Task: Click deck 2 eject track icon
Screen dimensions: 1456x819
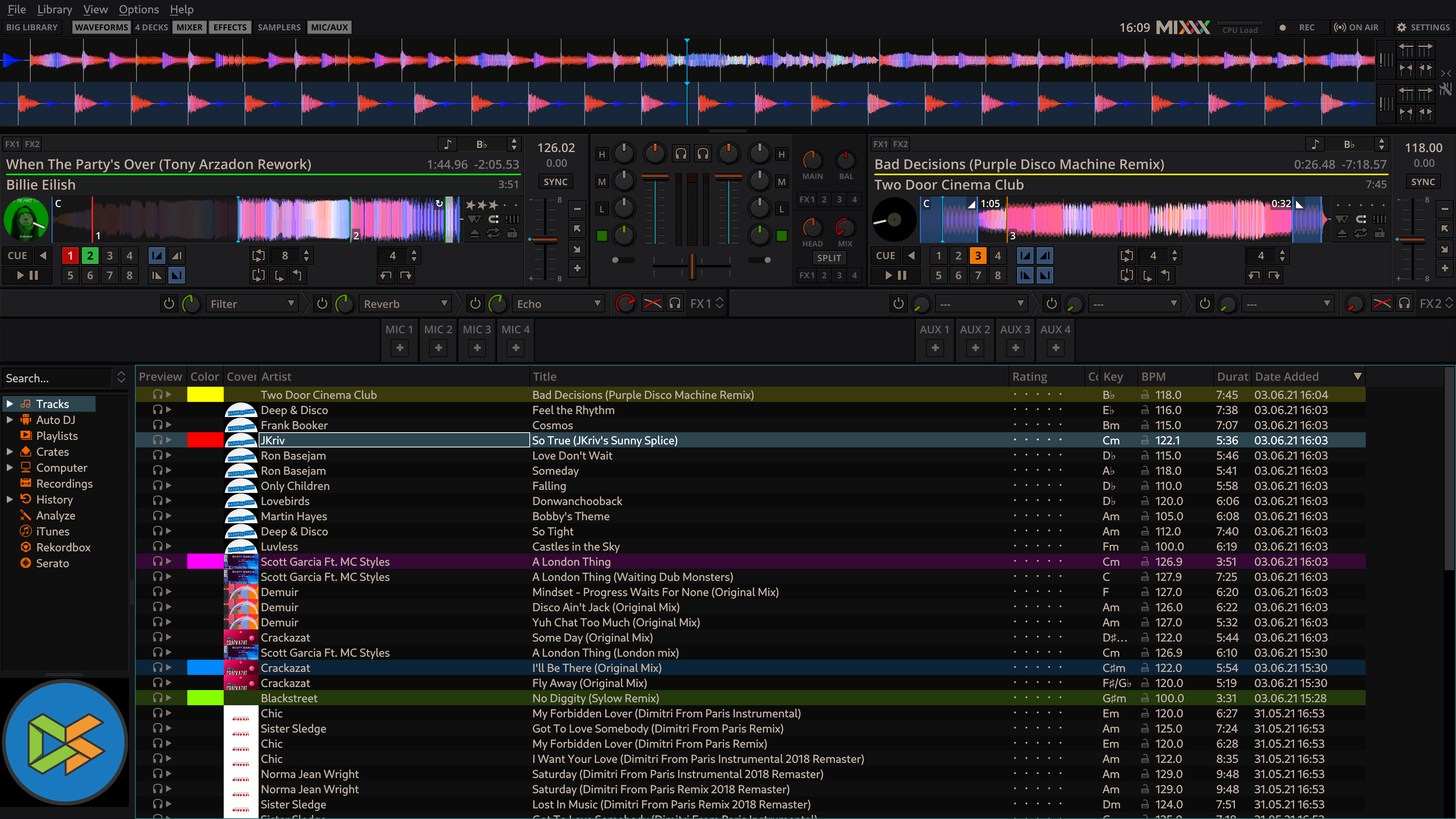Action: pos(1342,233)
